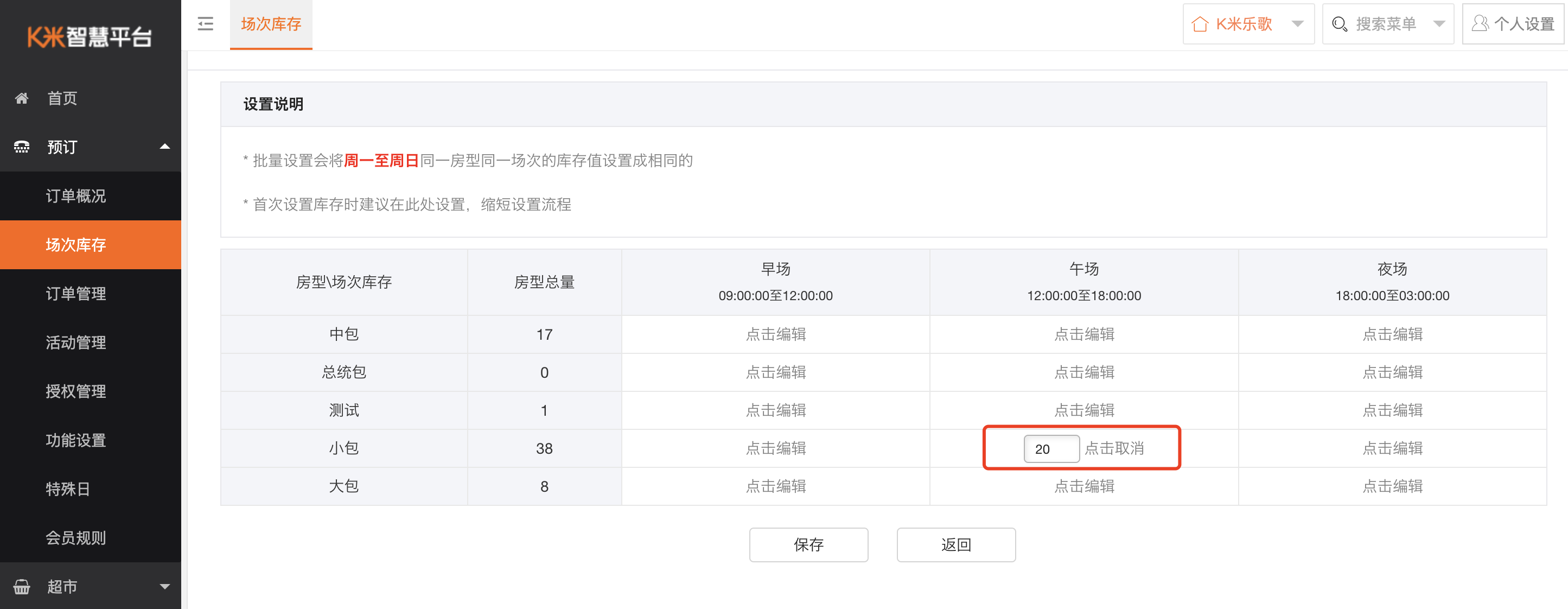The height and width of the screenshot is (609, 1568).
Task: Open 功能设置 in the sidebar
Action: (x=91, y=440)
